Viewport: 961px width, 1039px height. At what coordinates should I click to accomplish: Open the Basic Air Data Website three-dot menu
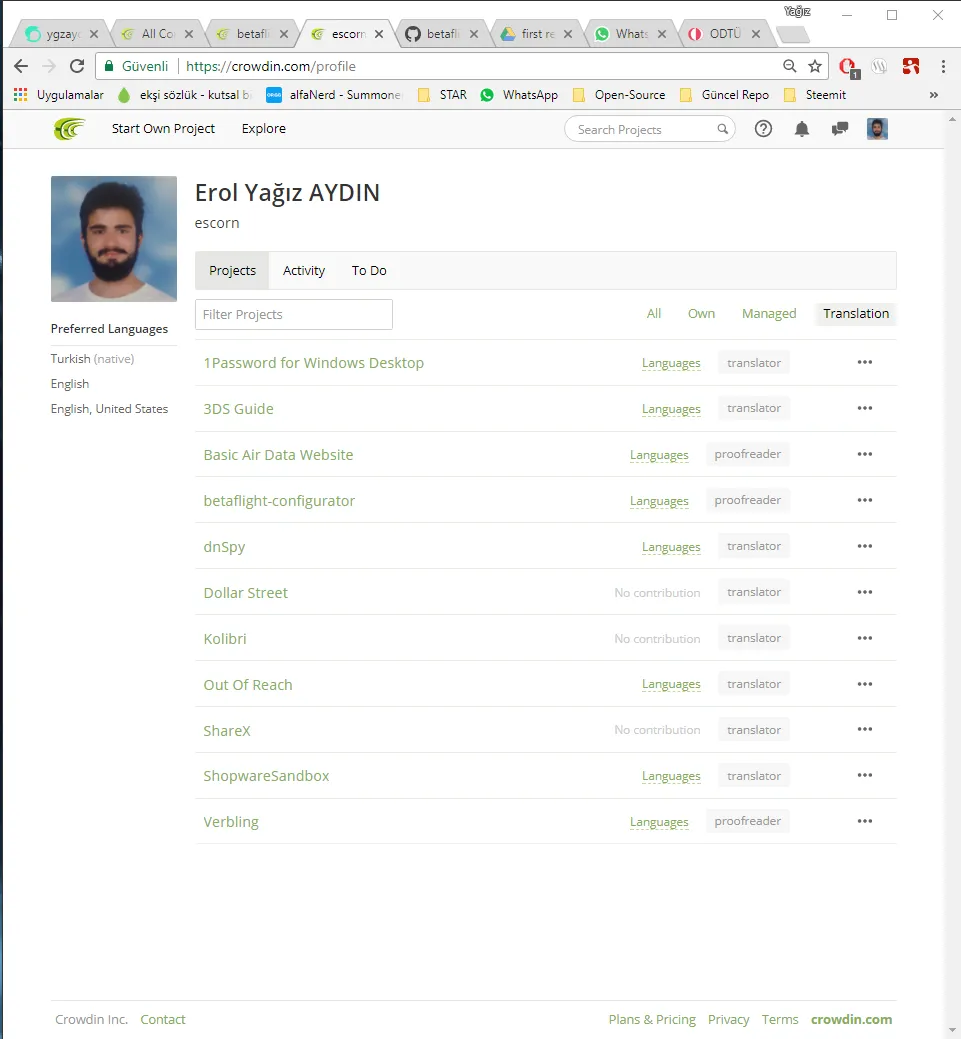(x=865, y=454)
